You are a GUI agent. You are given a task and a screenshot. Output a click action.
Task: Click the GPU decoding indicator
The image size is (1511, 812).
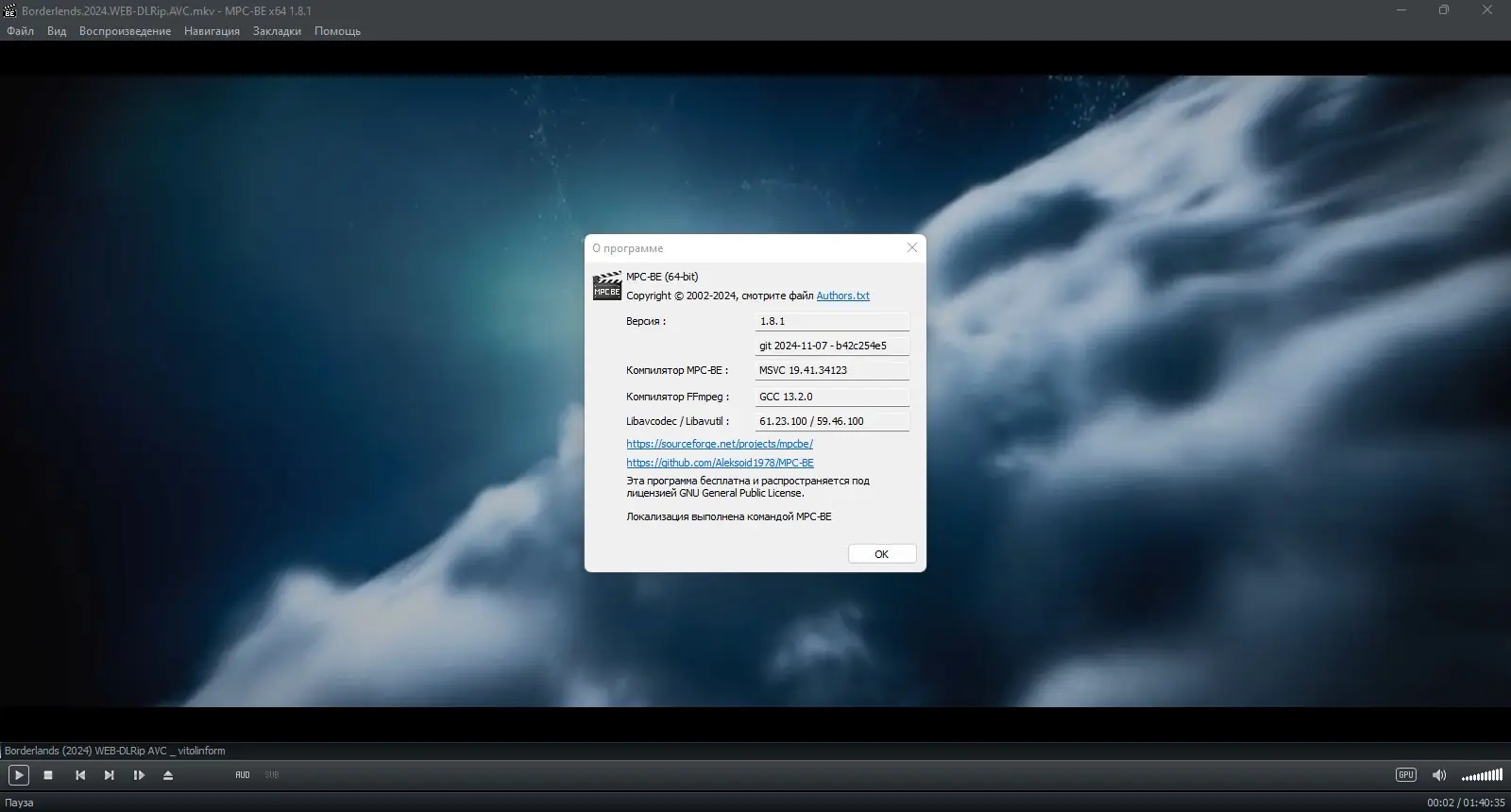coord(1406,775)
